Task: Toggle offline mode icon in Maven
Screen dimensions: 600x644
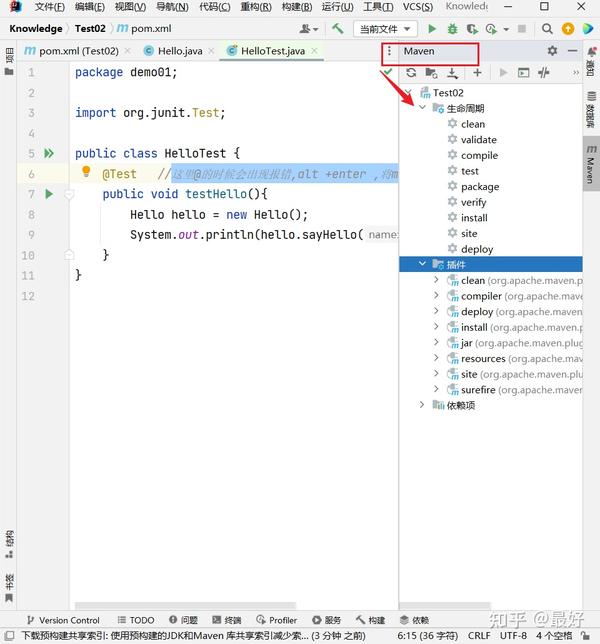Action: click(x=544, y=73)
